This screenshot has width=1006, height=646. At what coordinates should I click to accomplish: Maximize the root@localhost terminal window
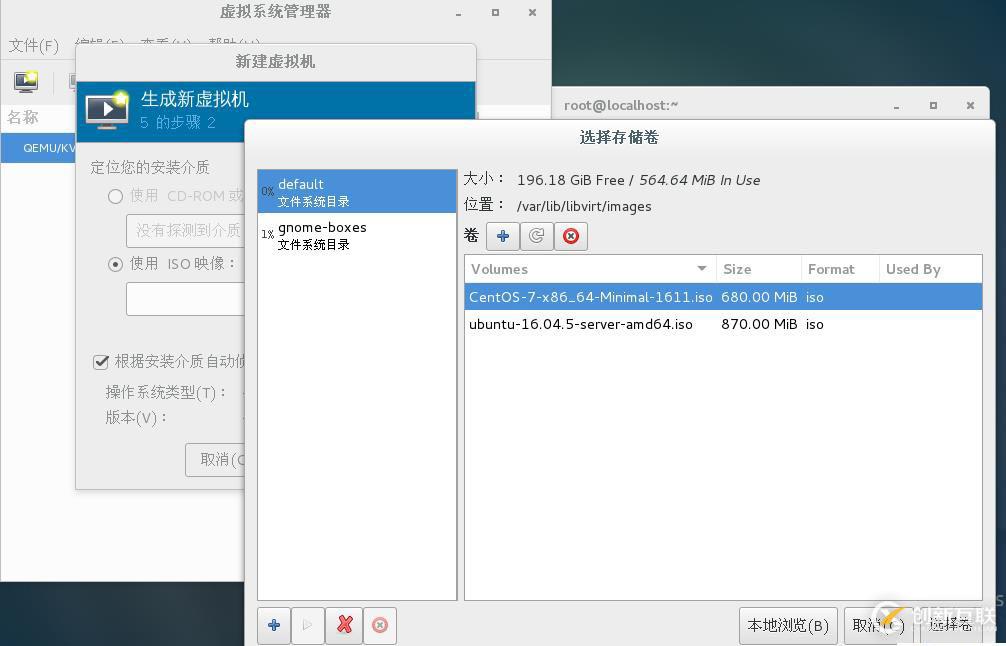(x=933, y=105)
